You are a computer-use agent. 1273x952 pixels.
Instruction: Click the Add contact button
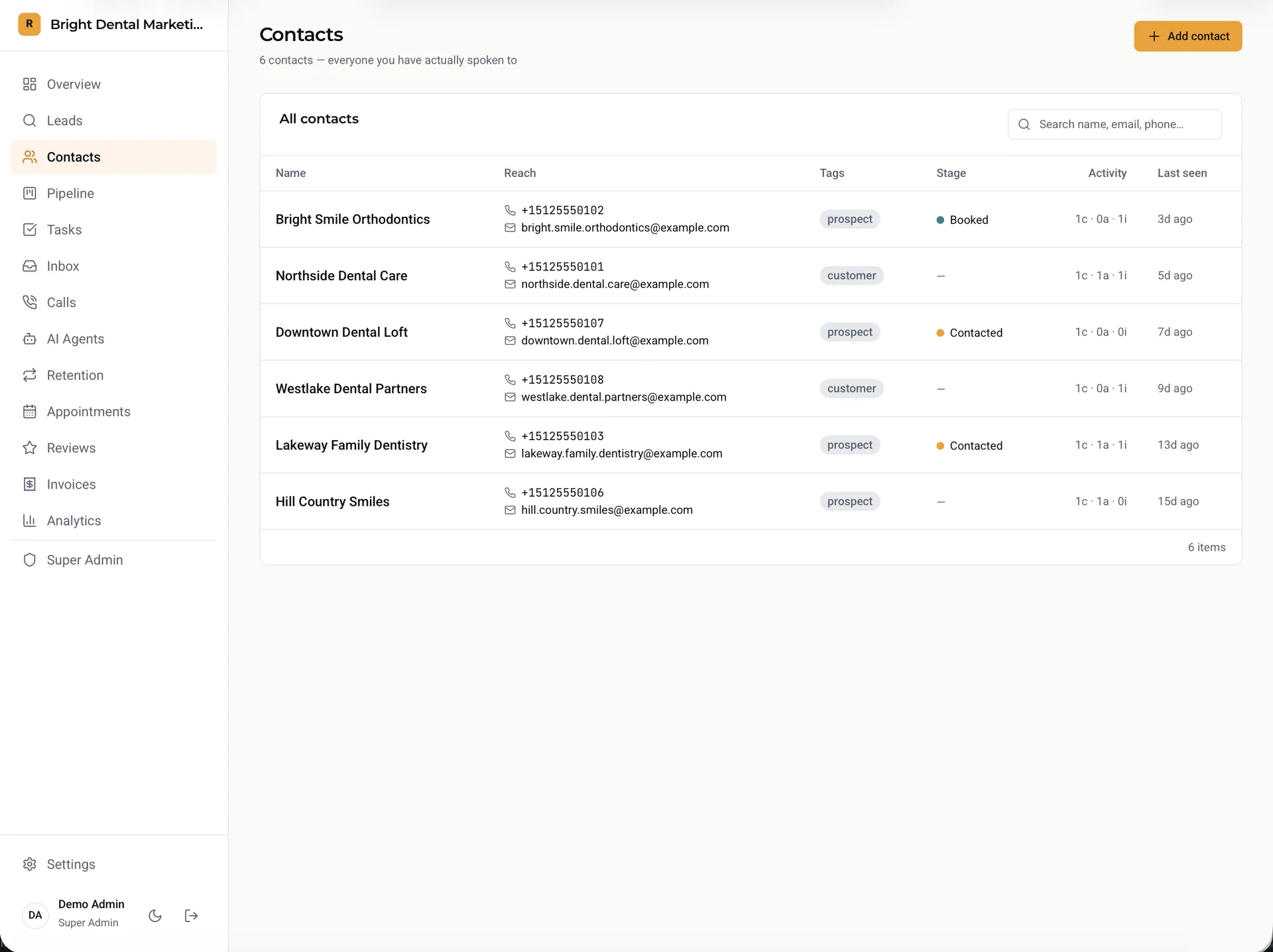[x=1187, y=36]
